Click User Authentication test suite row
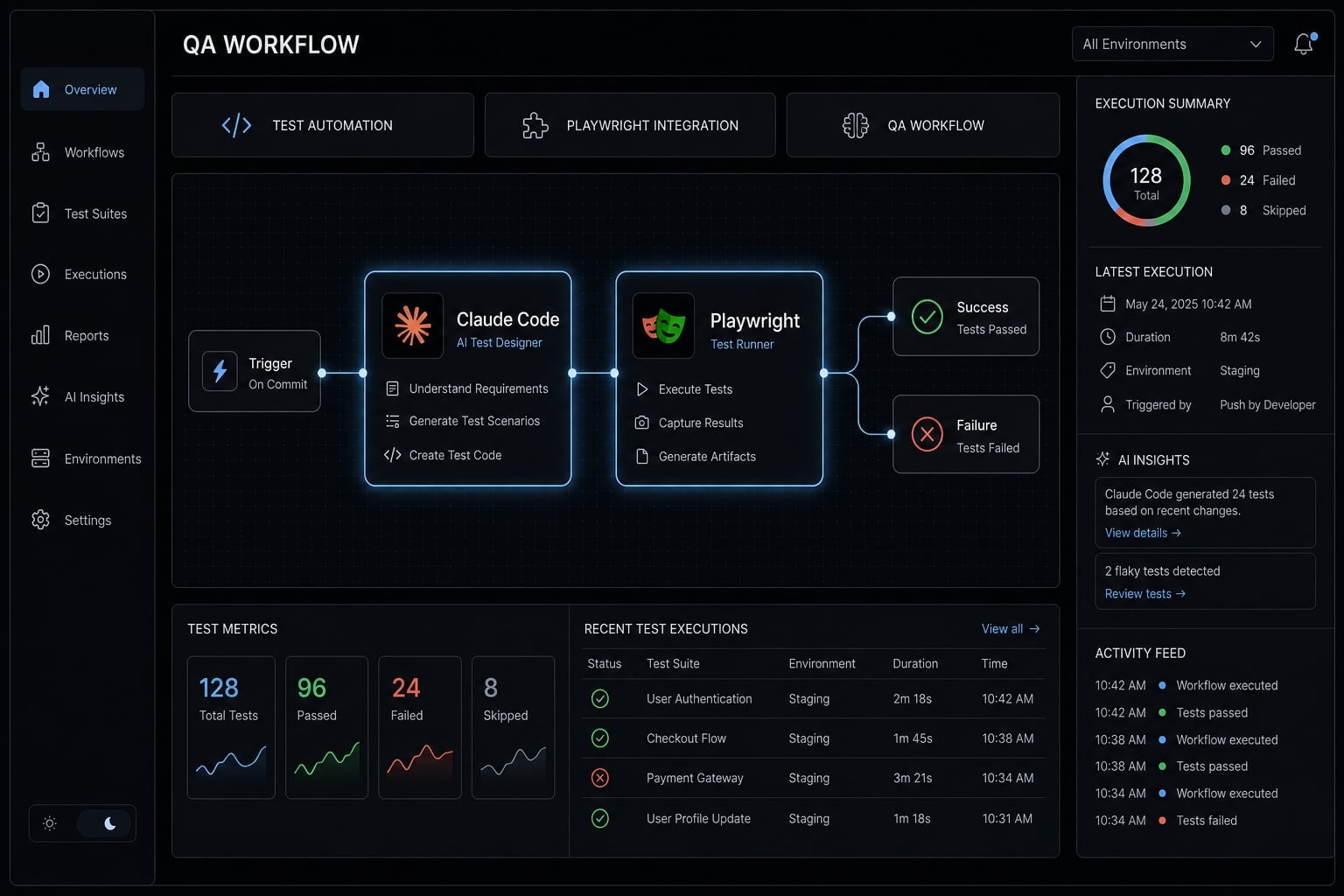The width and height of the screenshot is (1344, 896). (813, 698)
